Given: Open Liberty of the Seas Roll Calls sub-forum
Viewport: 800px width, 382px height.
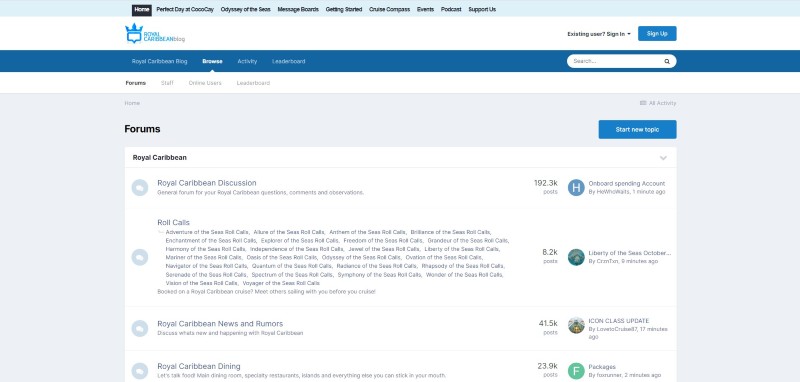Looking at the screenshot, I should (x=461, y=249).
